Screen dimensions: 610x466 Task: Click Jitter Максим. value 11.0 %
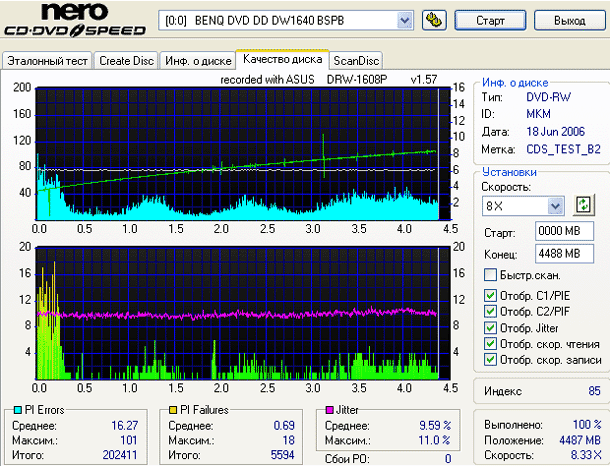(434, 440)
